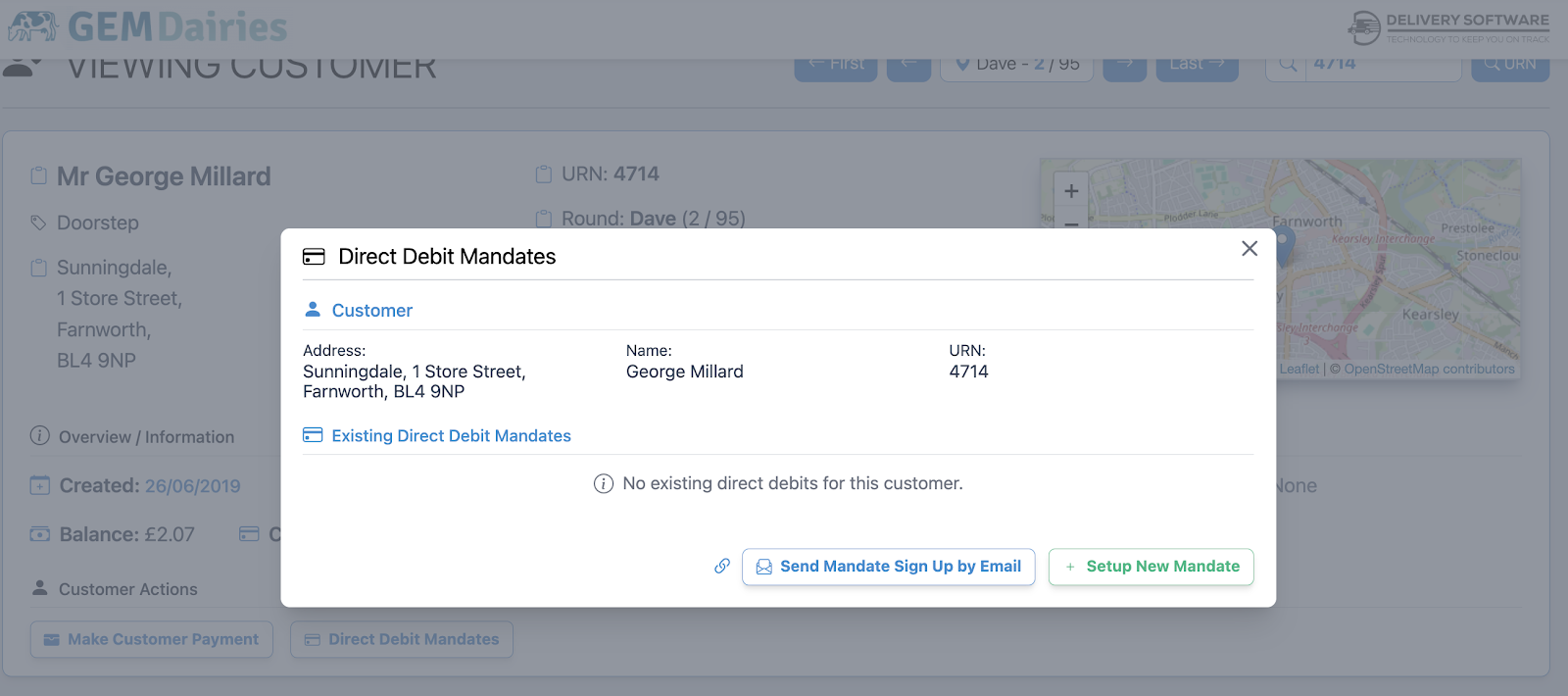Zoom in on the map
This screenshot has width=1568, height=696.
click(x=1071, y=191)
